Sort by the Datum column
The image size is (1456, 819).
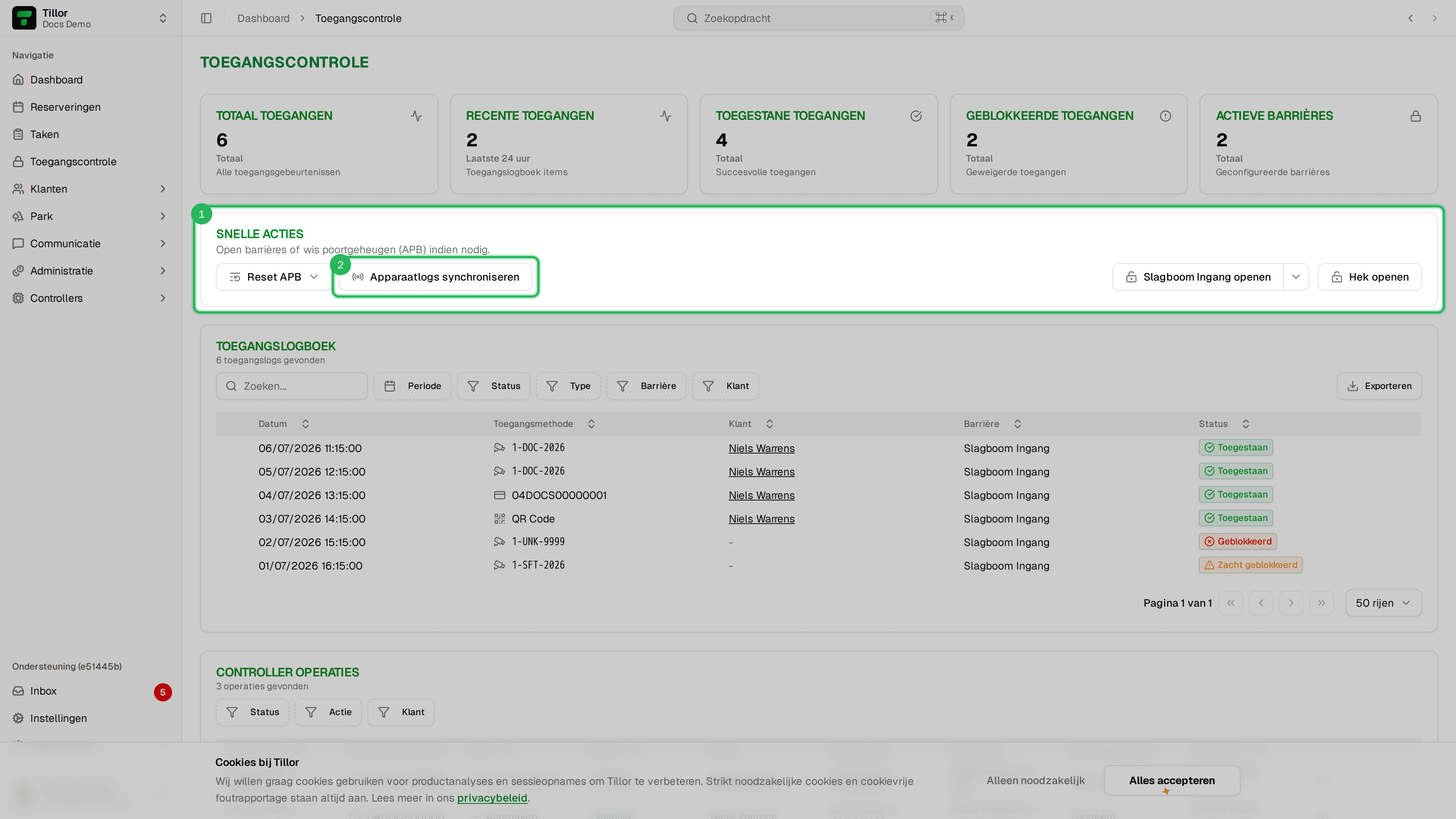pos(284,424)
